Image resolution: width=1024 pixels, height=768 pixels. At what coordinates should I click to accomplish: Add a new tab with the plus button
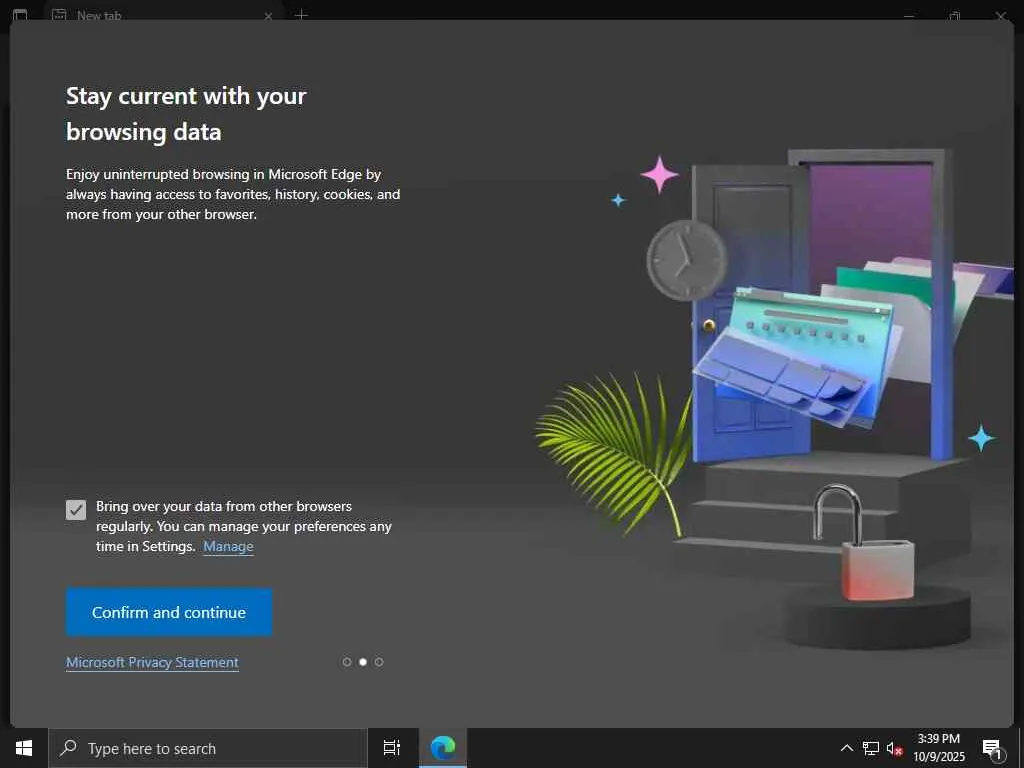pyautogui.click(x=300, y=14)
